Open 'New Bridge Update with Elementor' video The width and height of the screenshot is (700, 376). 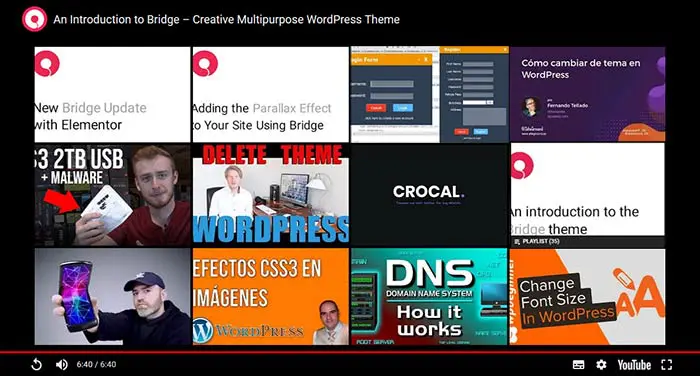tap(112, 94)
